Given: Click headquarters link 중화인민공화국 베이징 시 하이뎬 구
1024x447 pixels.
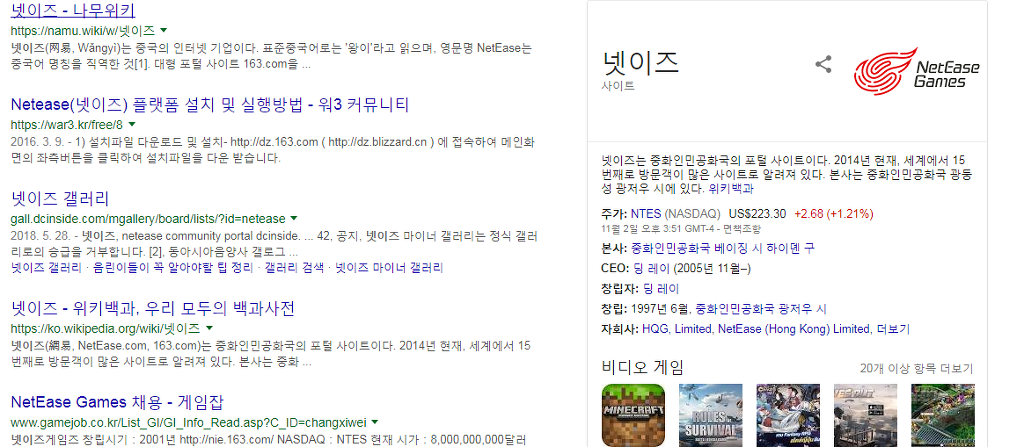Looking at the screenshot, I should 723,248.
